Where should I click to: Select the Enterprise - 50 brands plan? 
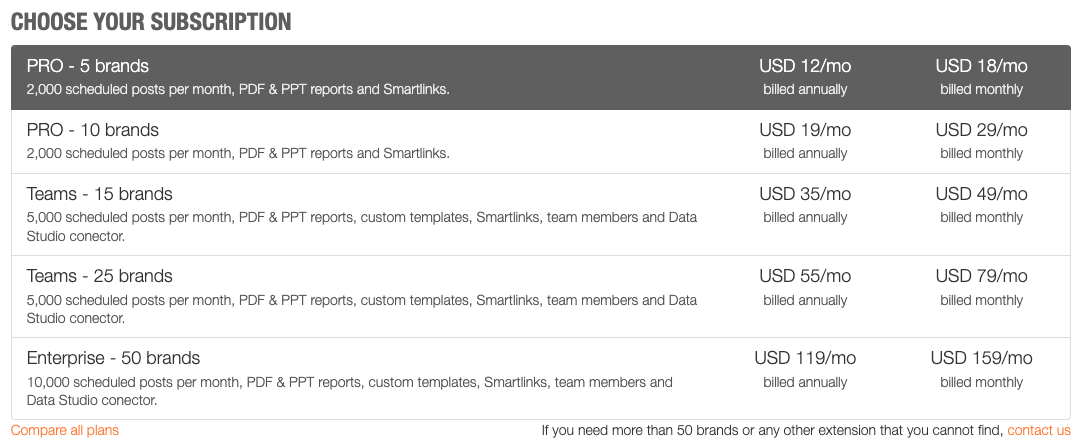click(113, 359)
